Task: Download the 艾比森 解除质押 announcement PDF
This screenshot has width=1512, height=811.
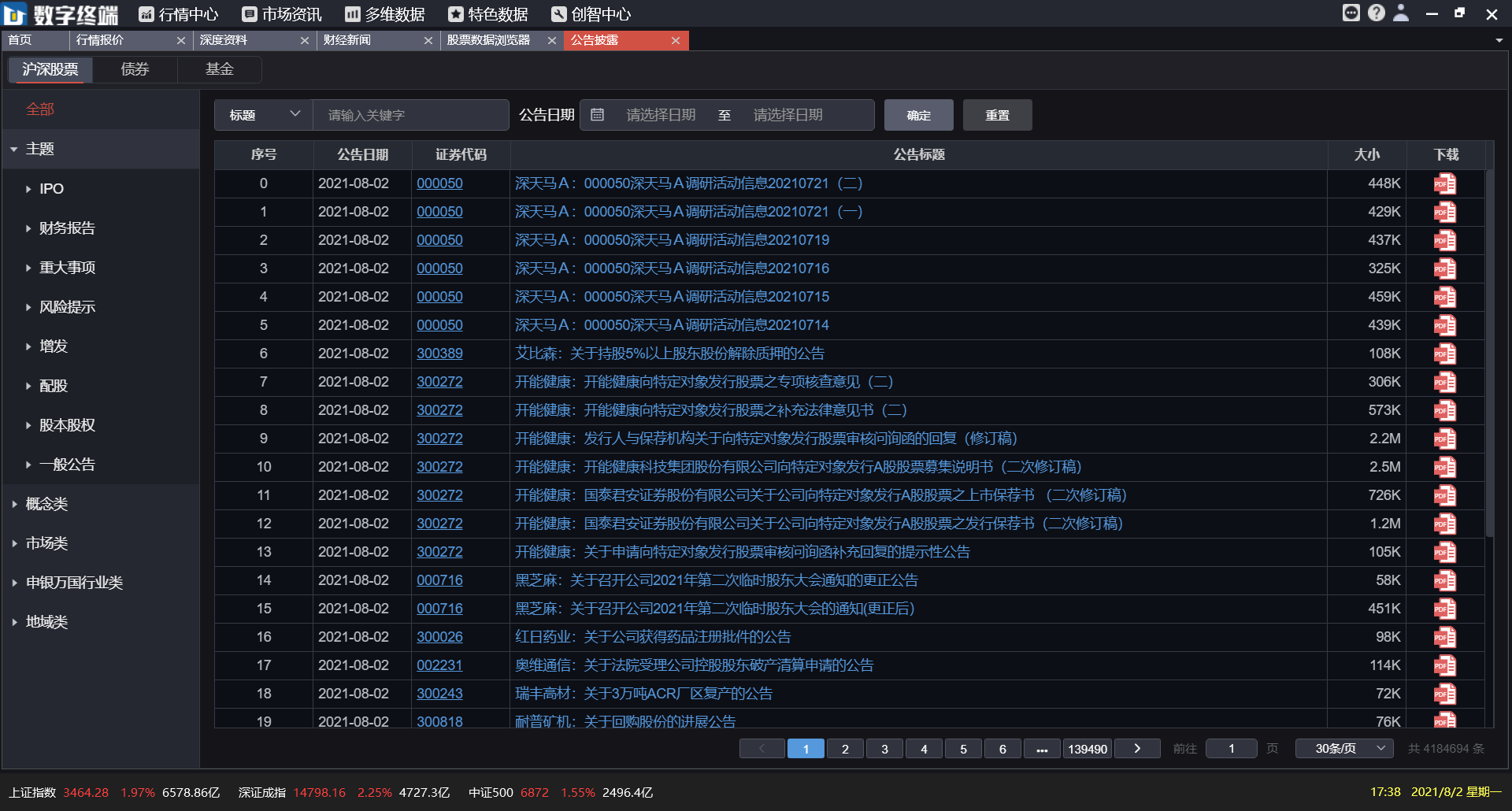Action: (1444, 354)
